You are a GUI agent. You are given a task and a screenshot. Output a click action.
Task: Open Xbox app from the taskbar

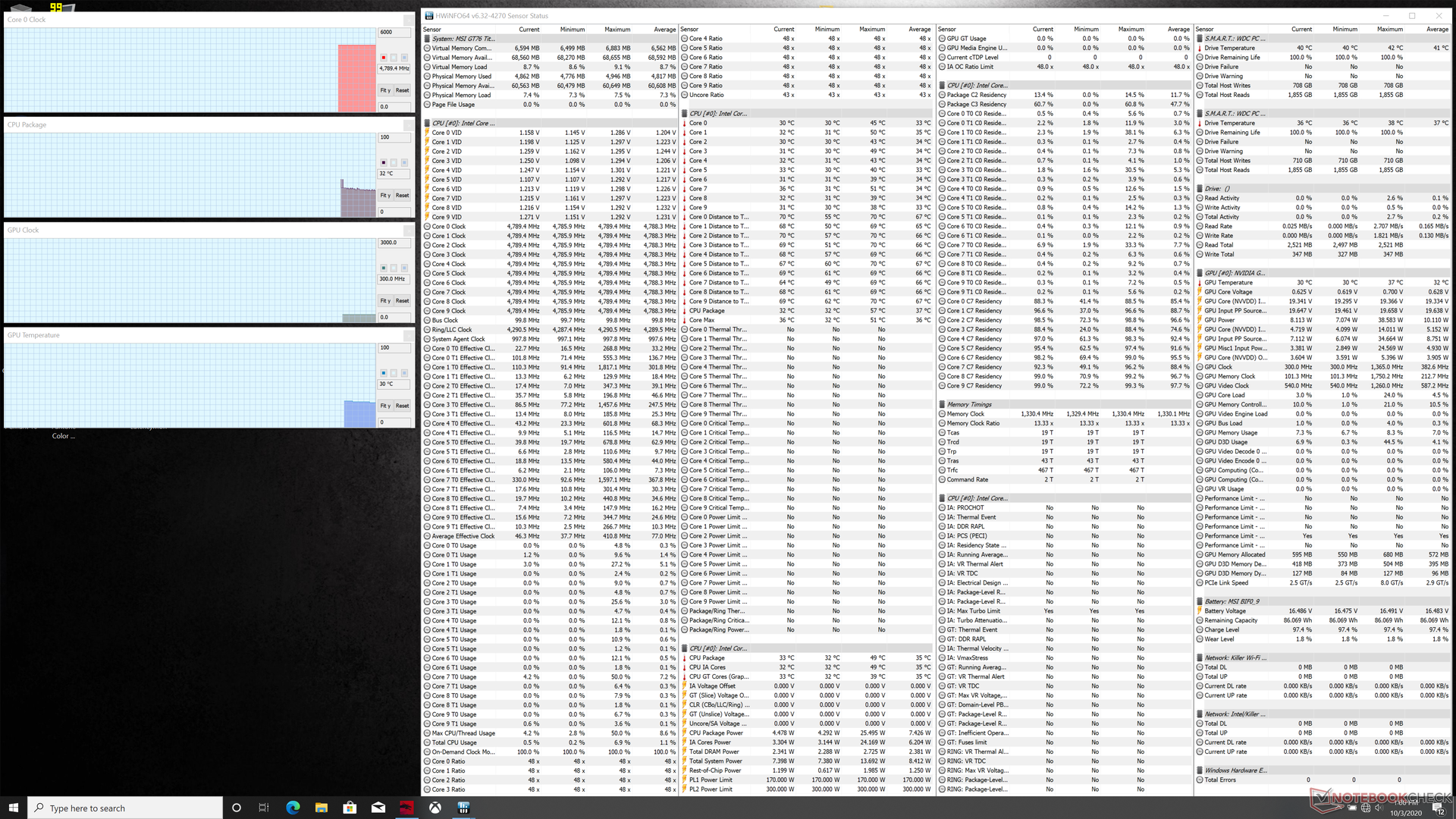tap(435, 808)
